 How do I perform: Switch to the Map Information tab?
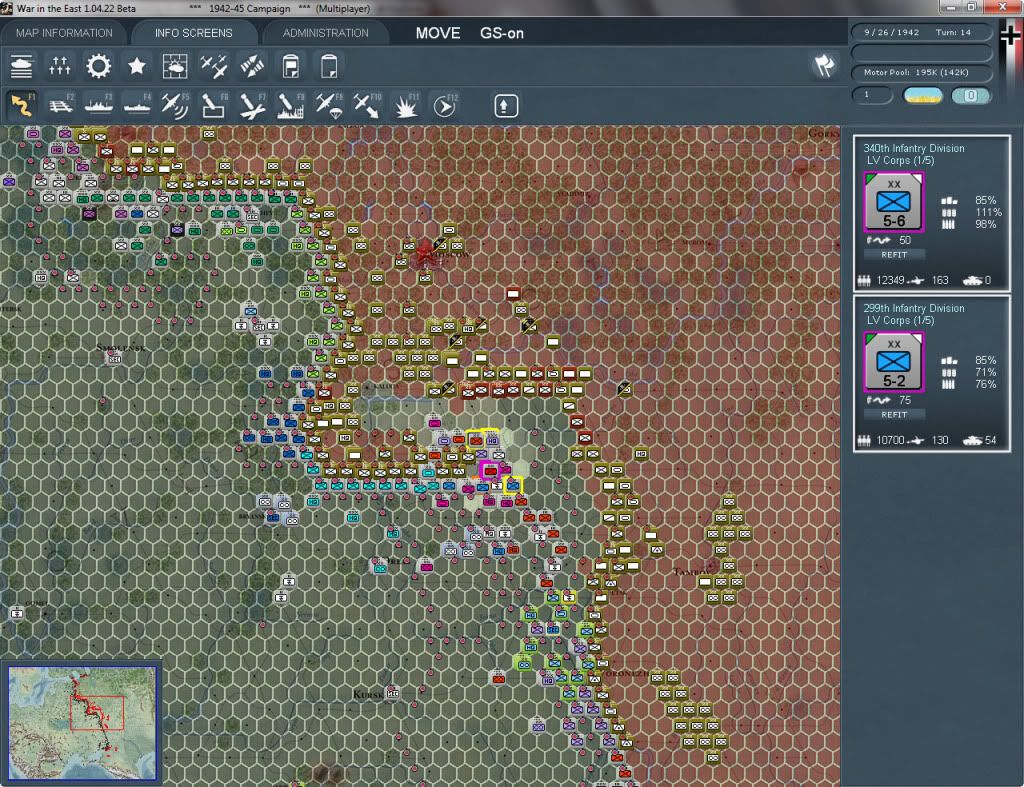coord(64,33)
